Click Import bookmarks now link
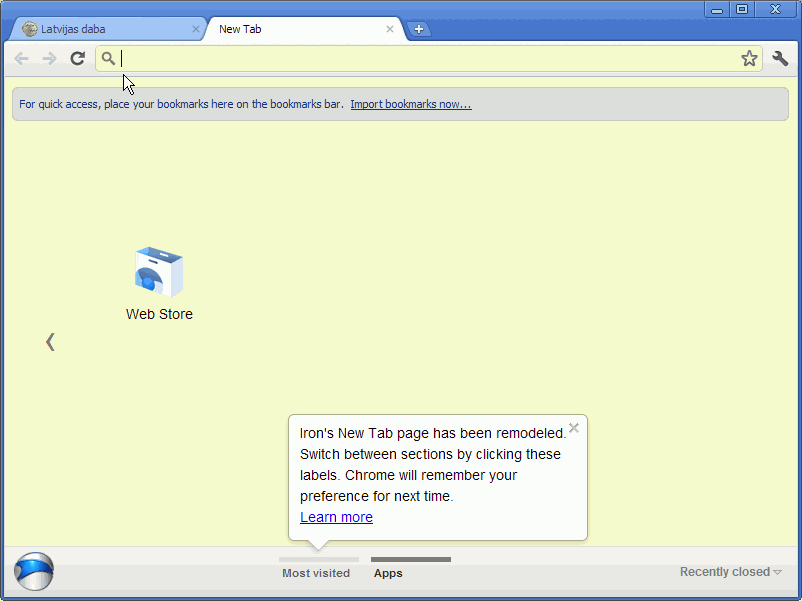Viewport: 802px width, 601px height. 411,104
